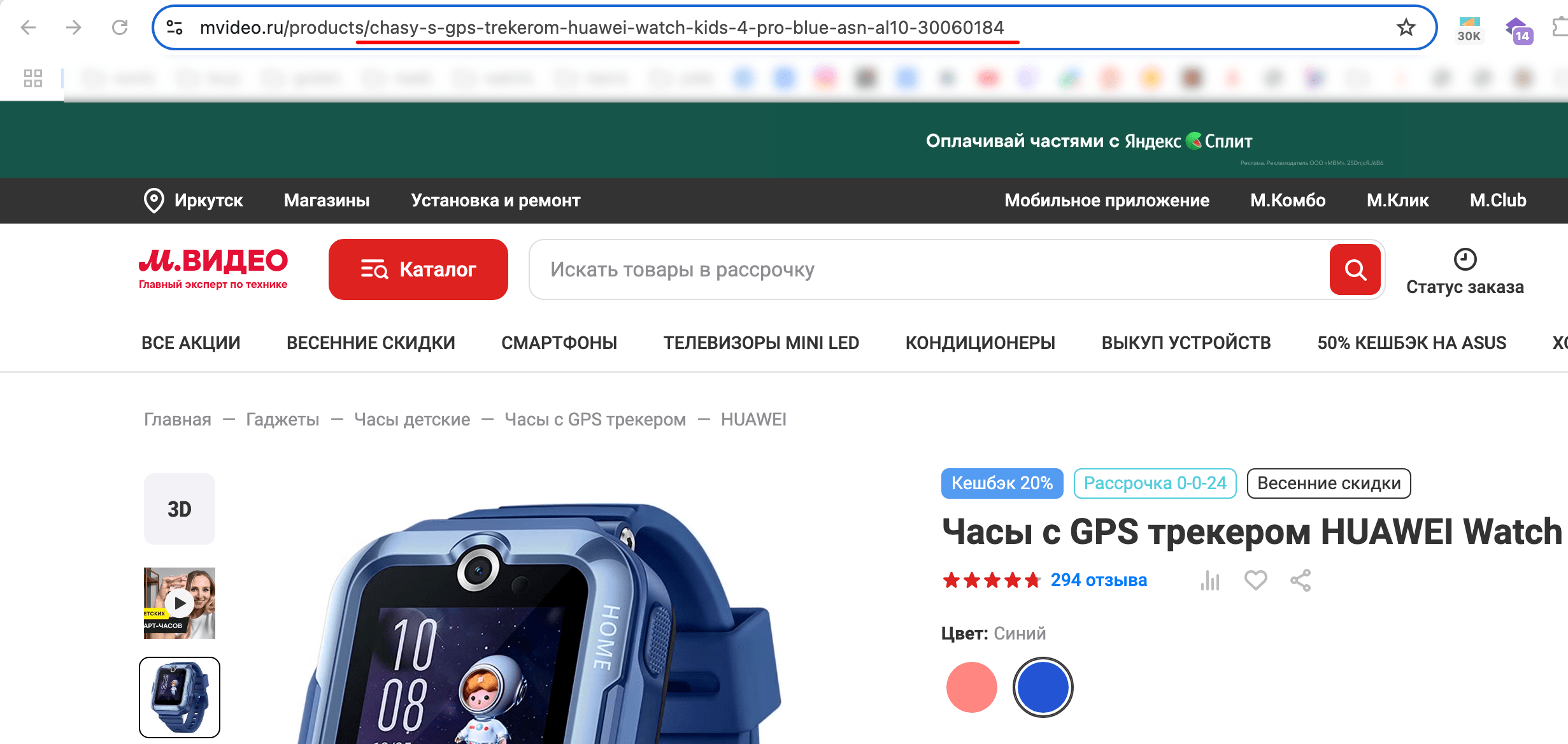
Task: Click the Рассрочка 0-0-24 badge
Action: (x=1155, y=483)
